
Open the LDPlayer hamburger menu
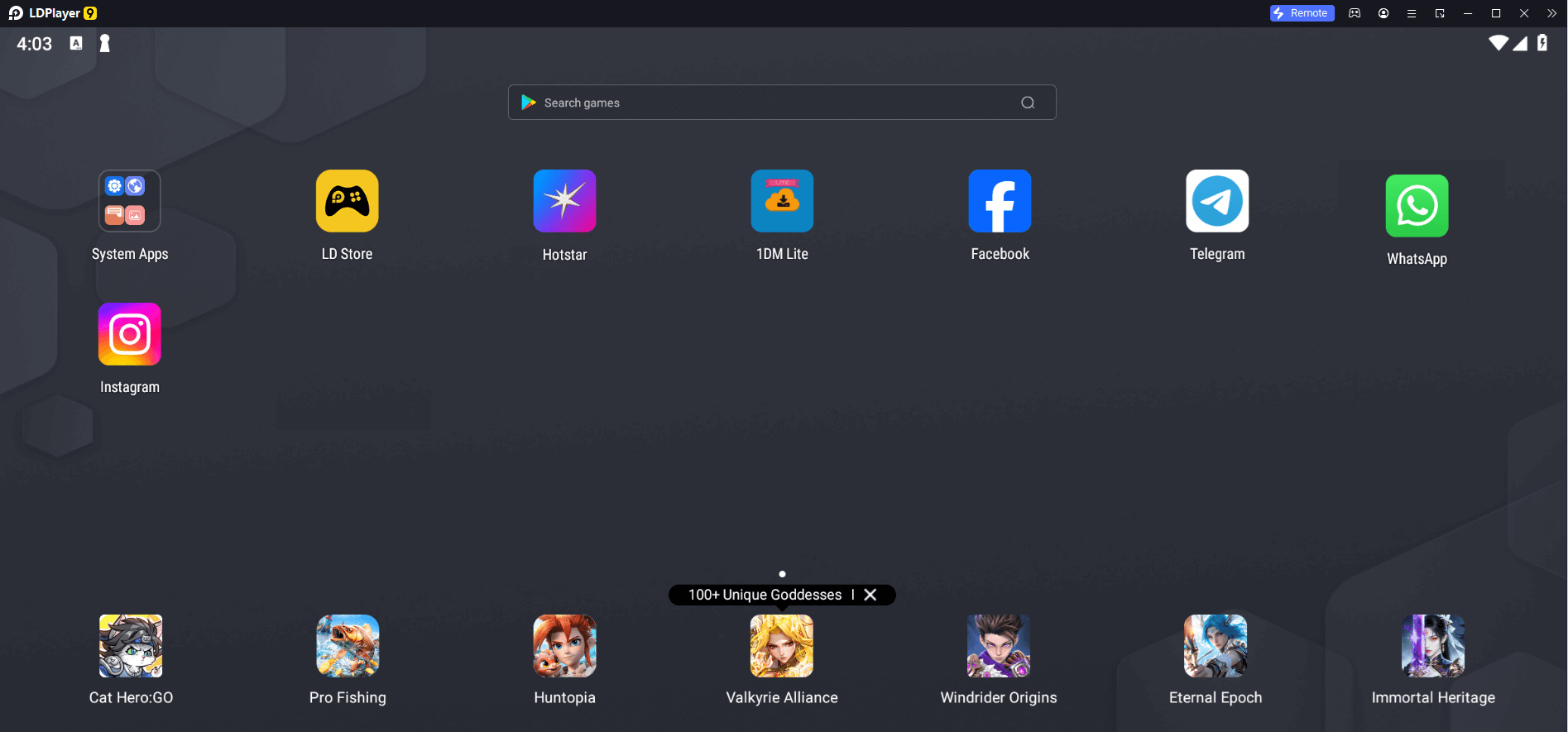pyautogui.click(x=1412, y=13)
